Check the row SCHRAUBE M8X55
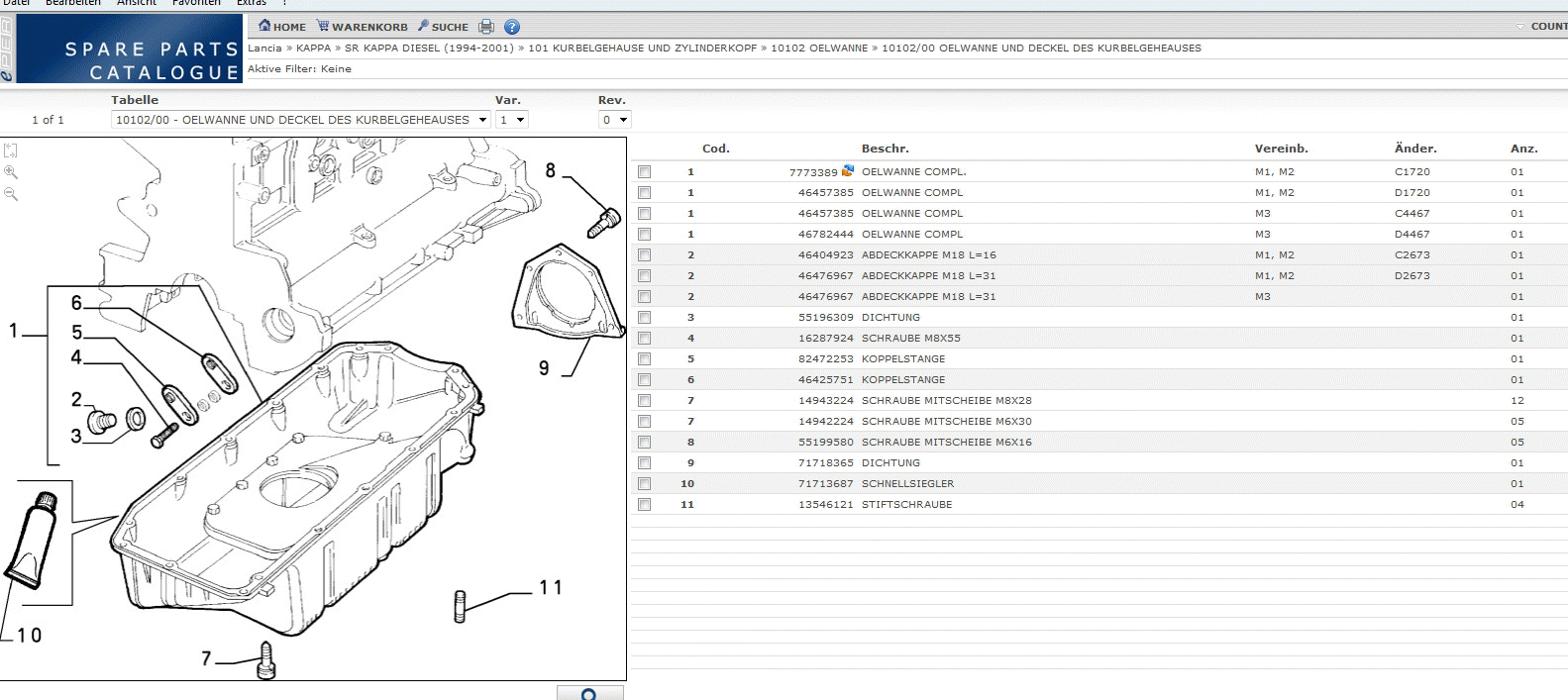 tap(645, 339)
